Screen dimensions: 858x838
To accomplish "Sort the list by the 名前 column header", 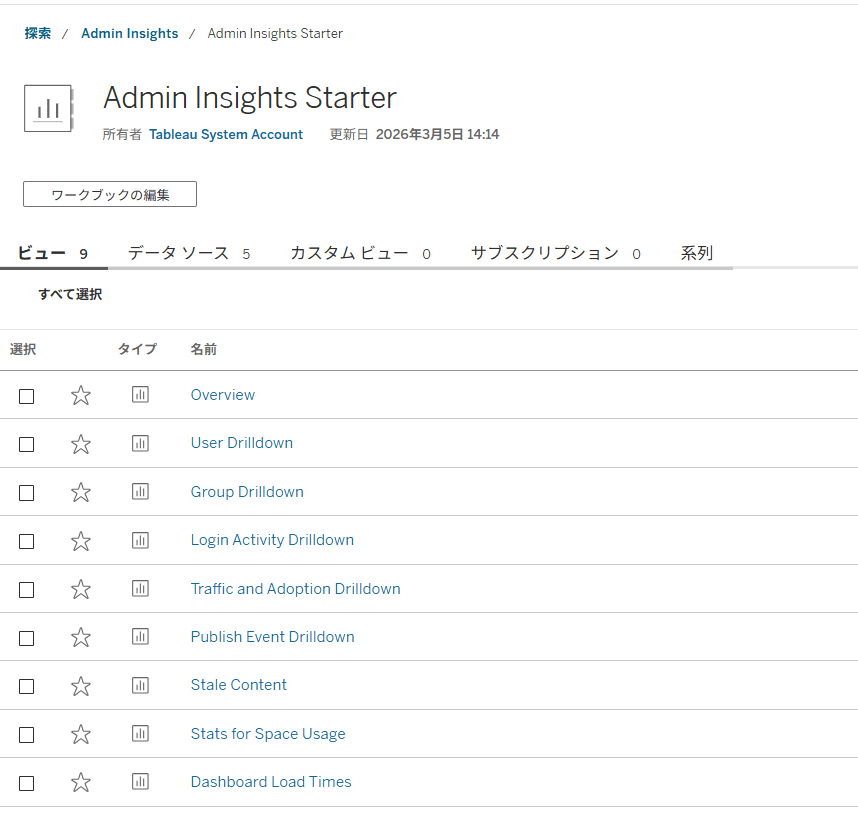I will [x=204, y=349].
